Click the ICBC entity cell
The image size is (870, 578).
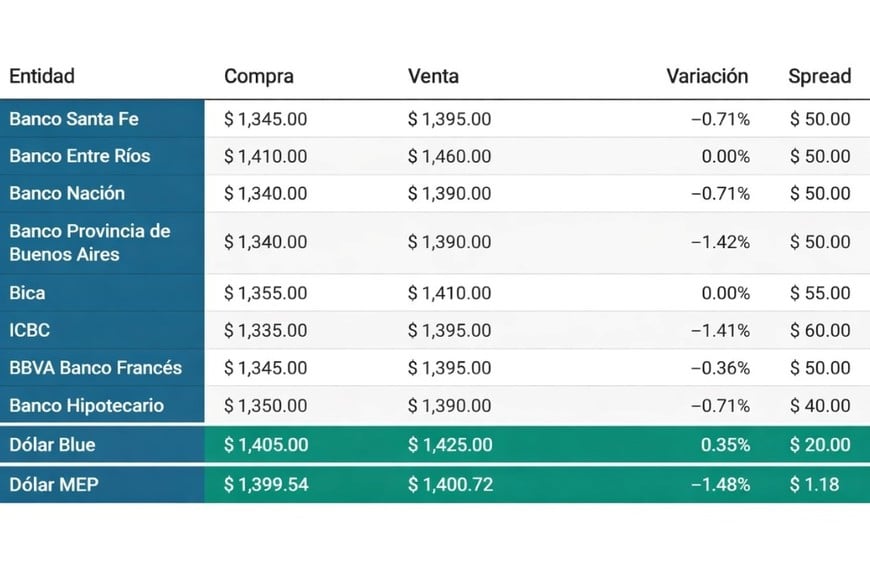coord(30,330)
